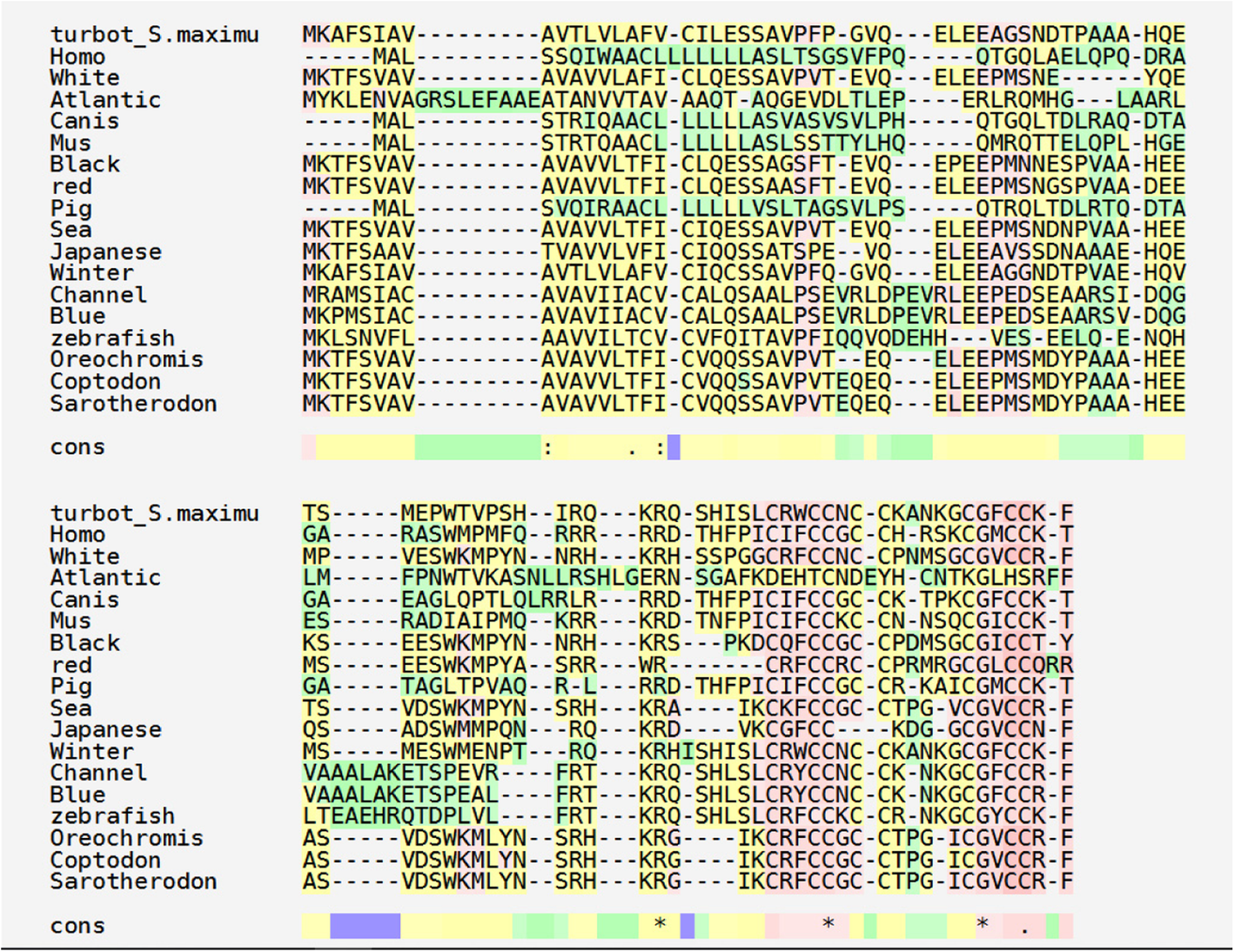Click the segment 'MEPWTVPSH' in the lower turbot row

click(x=464, y=513)
